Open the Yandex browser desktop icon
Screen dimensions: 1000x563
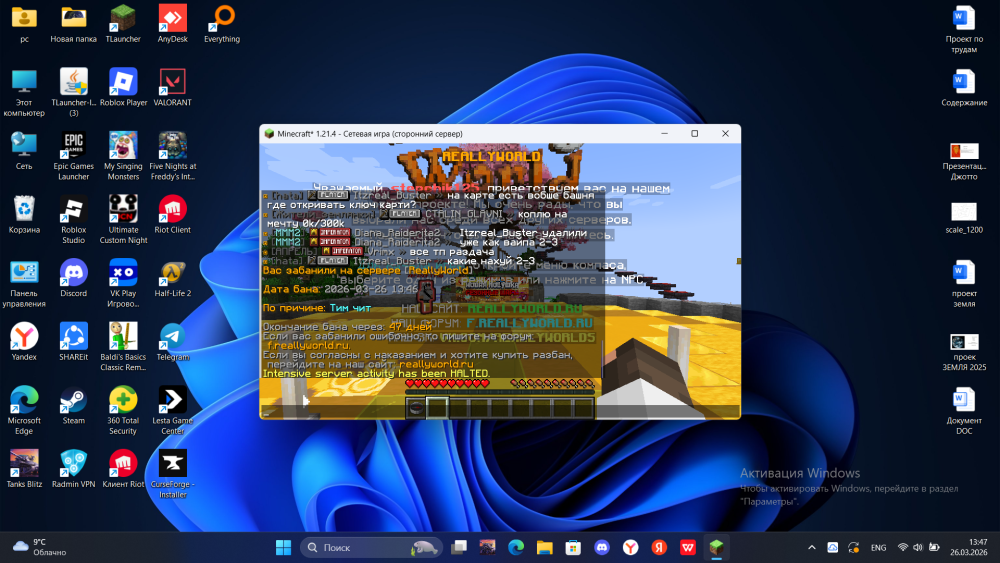24,342
